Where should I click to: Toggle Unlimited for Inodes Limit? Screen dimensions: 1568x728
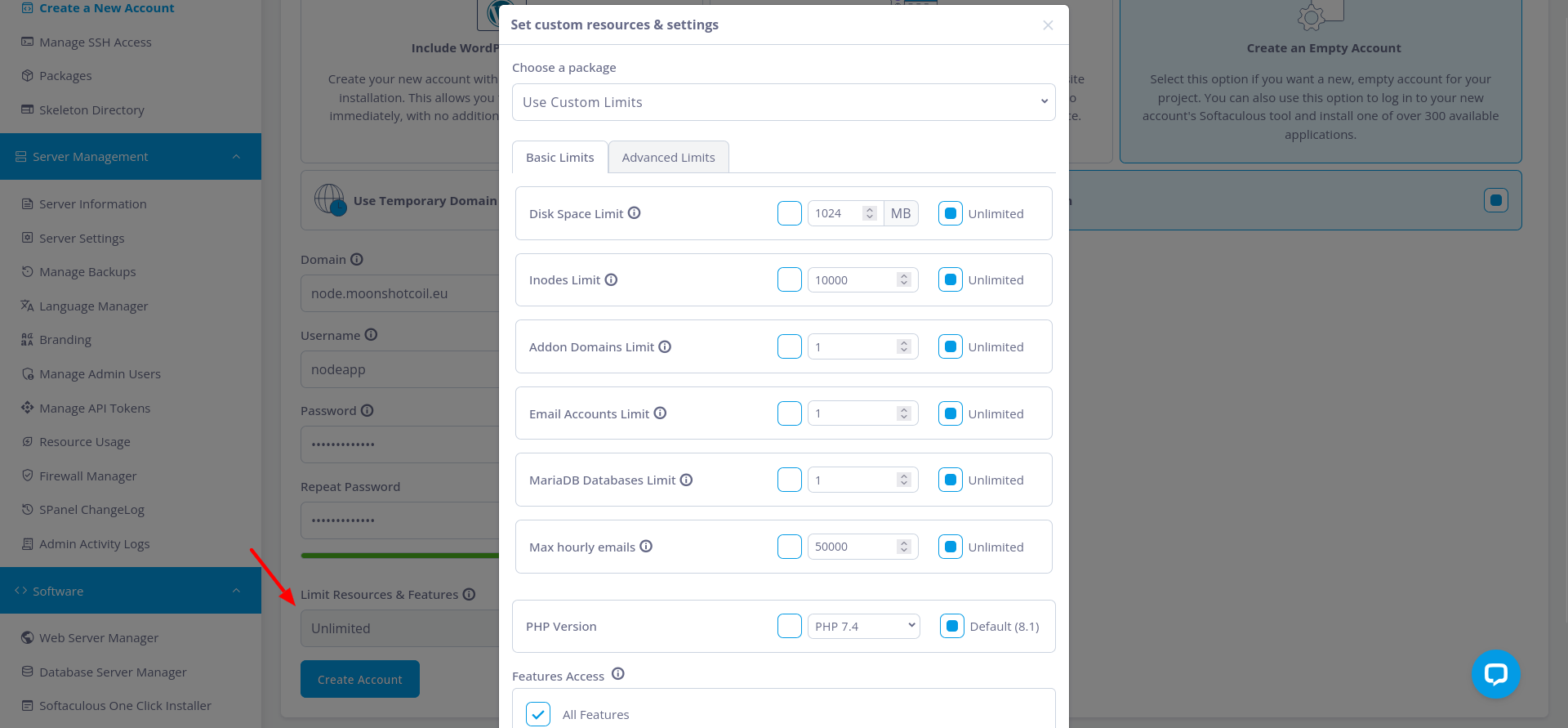[x=951, y=279]
